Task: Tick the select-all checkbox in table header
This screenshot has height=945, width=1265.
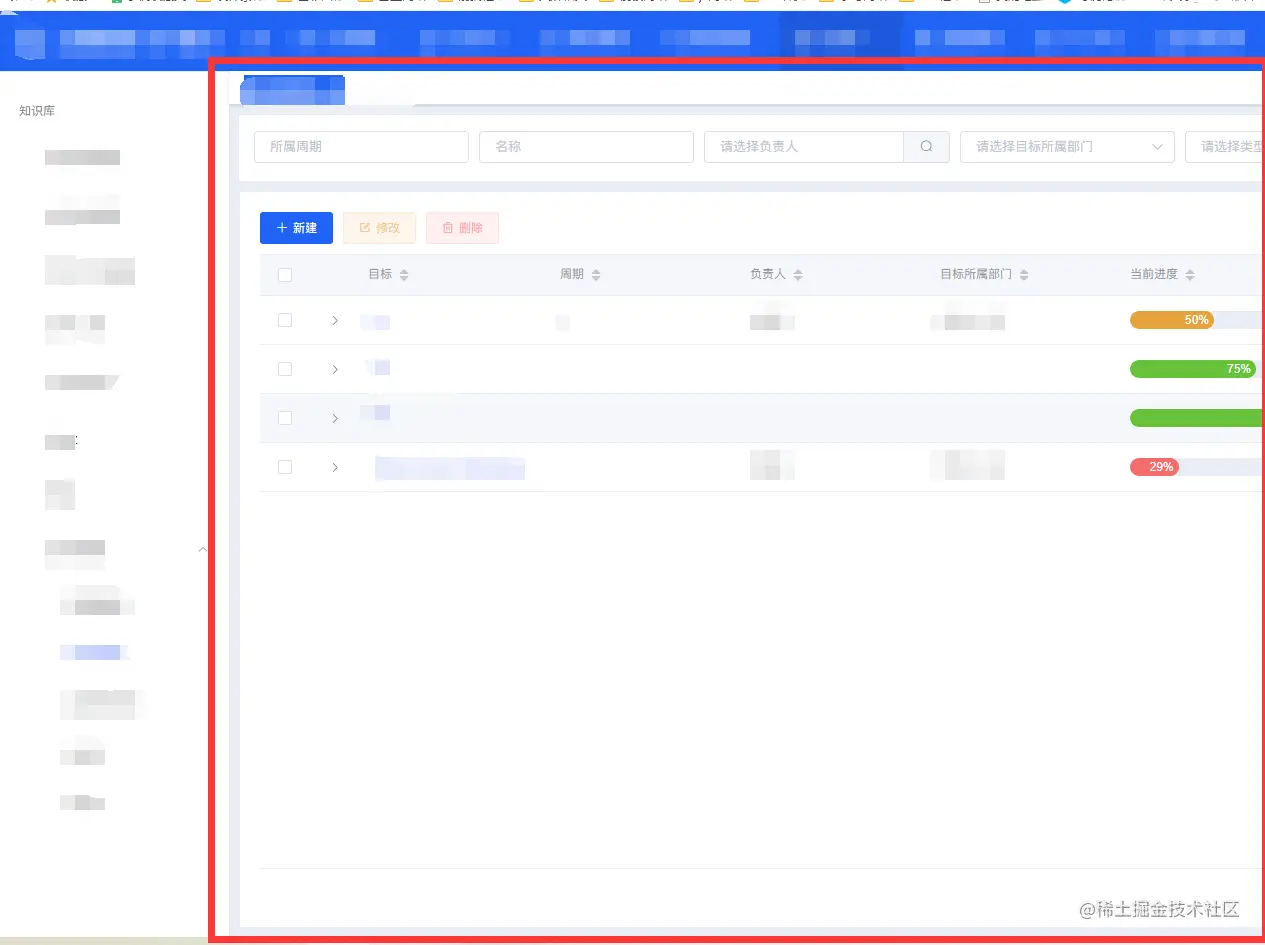Action: (x=285, y=275)
